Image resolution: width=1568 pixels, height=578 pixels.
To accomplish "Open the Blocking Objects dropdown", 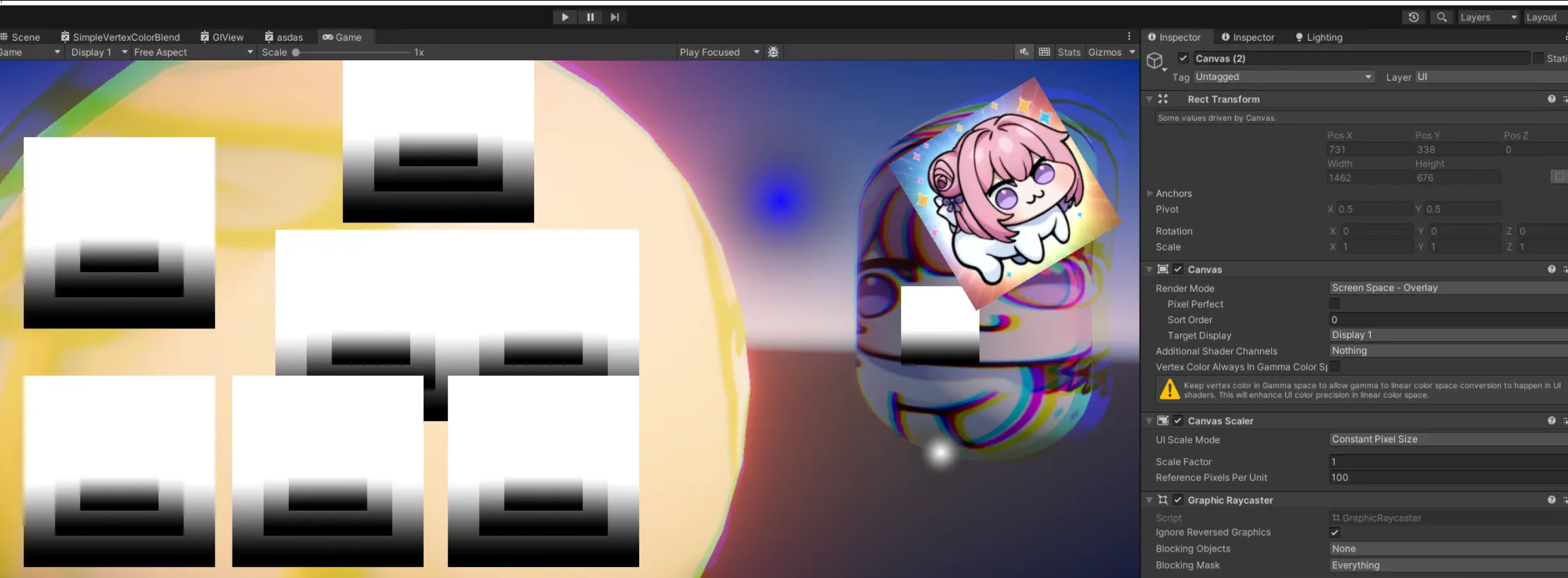I will [1449, 549].
